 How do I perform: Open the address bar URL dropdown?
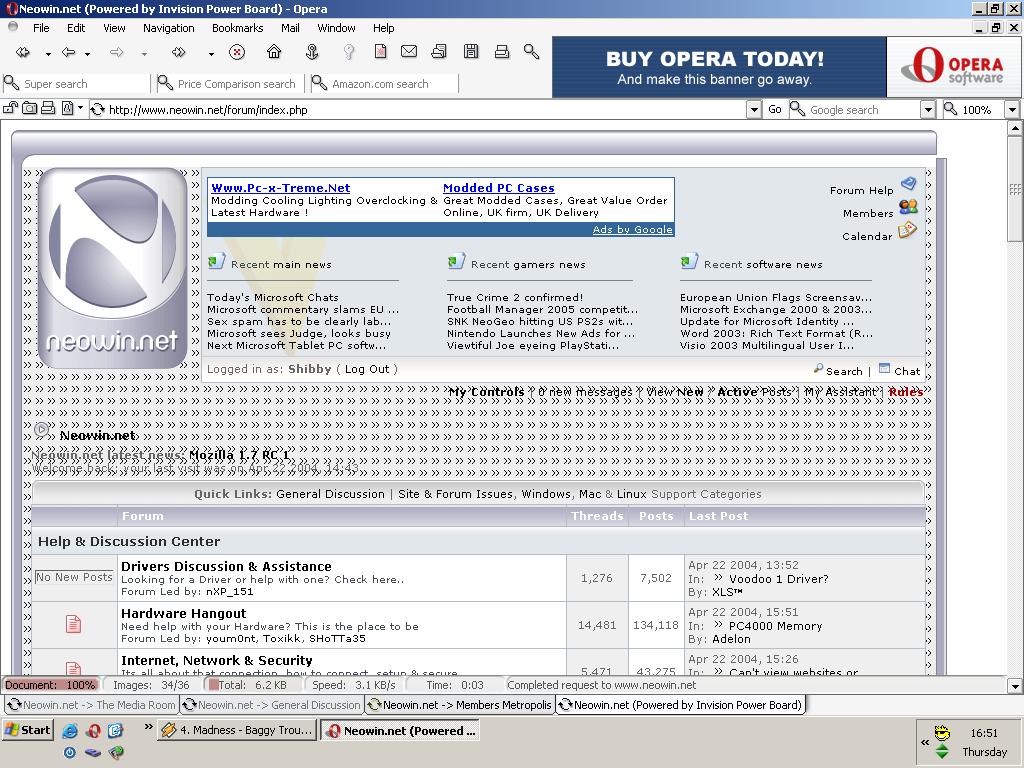pos(754,110)
